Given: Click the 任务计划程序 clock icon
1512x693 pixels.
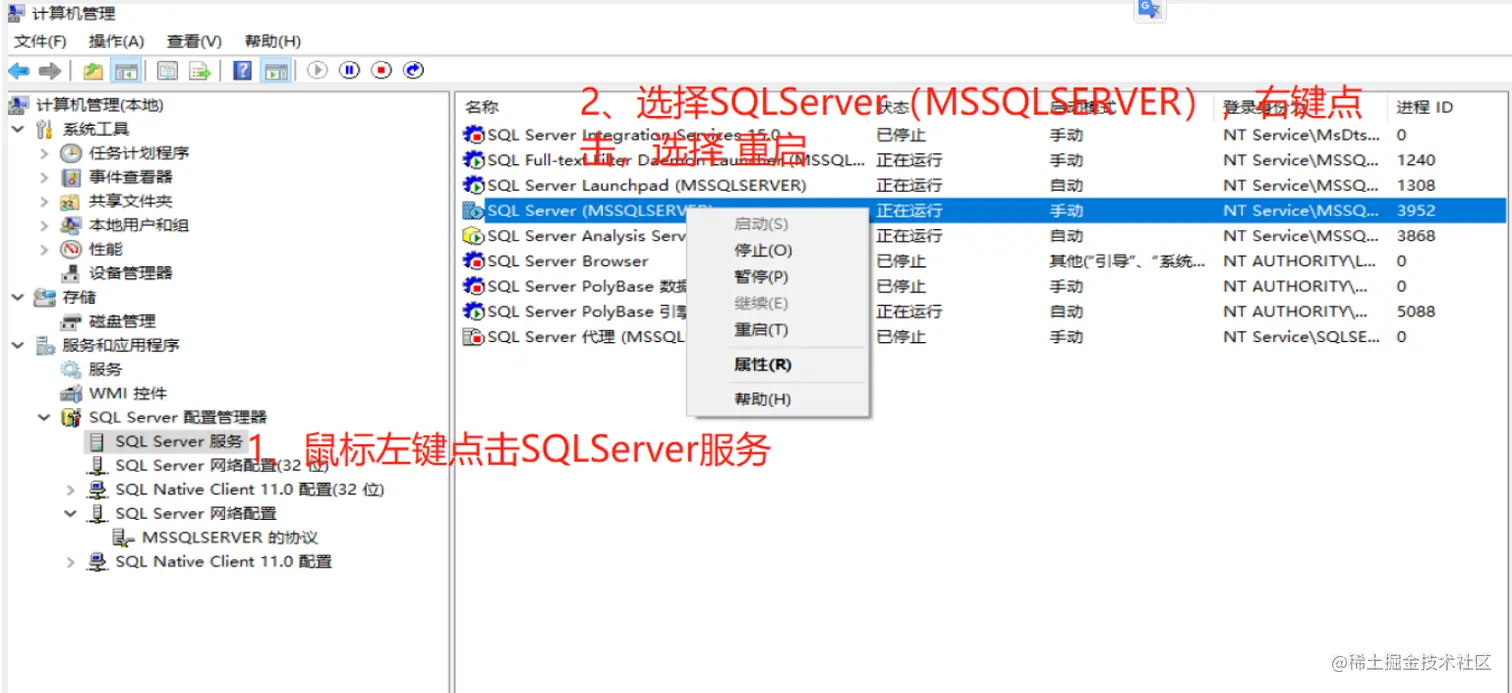Looking at the screenshot, I should tap(71, 153).
